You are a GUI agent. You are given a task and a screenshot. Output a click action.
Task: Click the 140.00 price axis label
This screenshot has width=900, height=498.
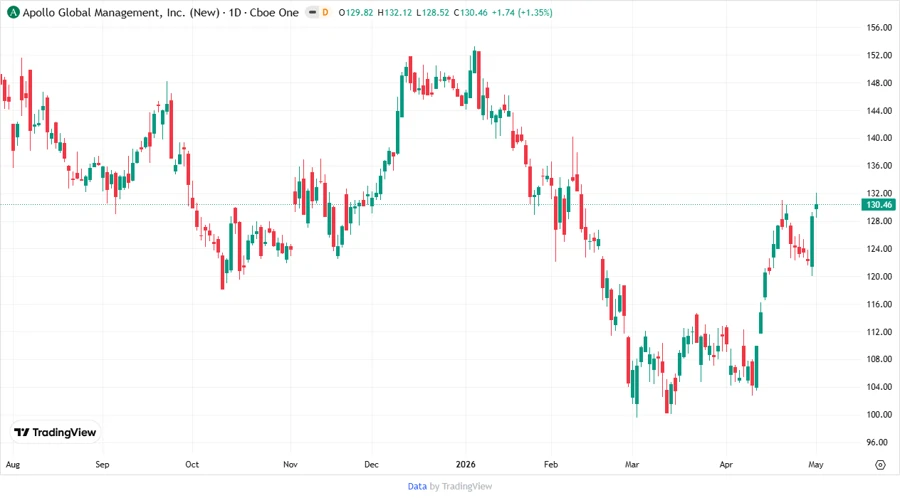(x=879, y=138)
